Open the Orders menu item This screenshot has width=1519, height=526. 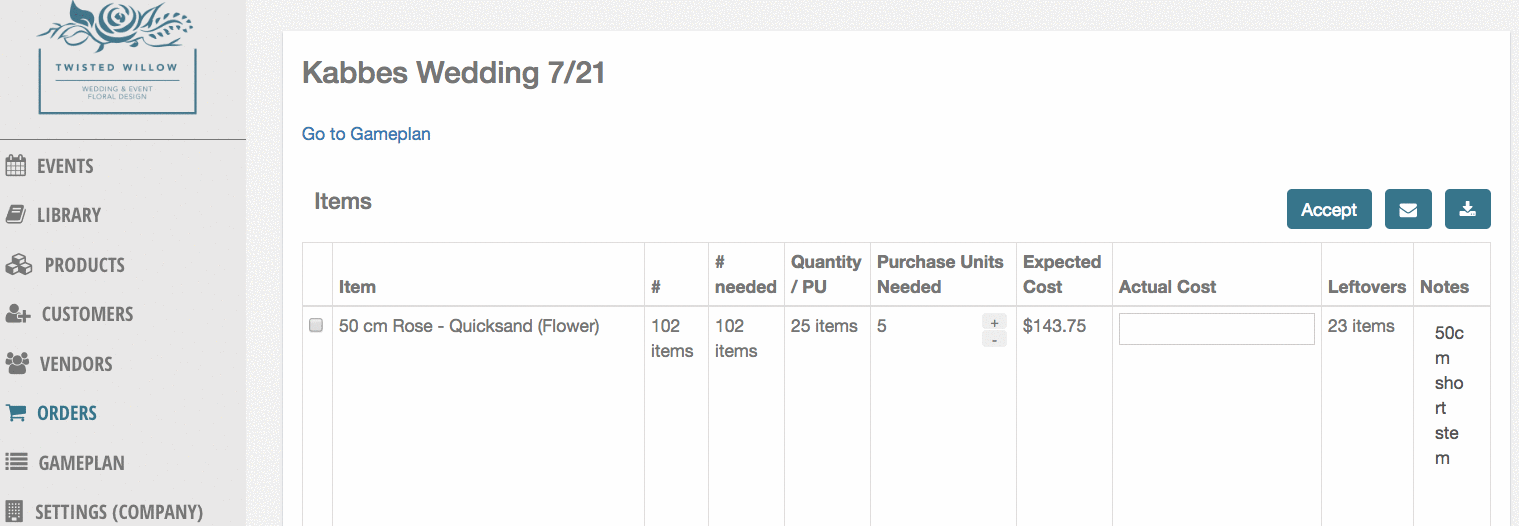pyautogui.click(x=67, y=413)
